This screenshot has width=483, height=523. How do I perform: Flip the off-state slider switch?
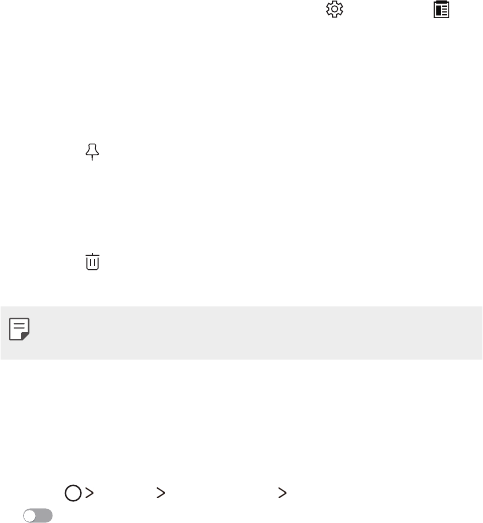coord(38,515)
